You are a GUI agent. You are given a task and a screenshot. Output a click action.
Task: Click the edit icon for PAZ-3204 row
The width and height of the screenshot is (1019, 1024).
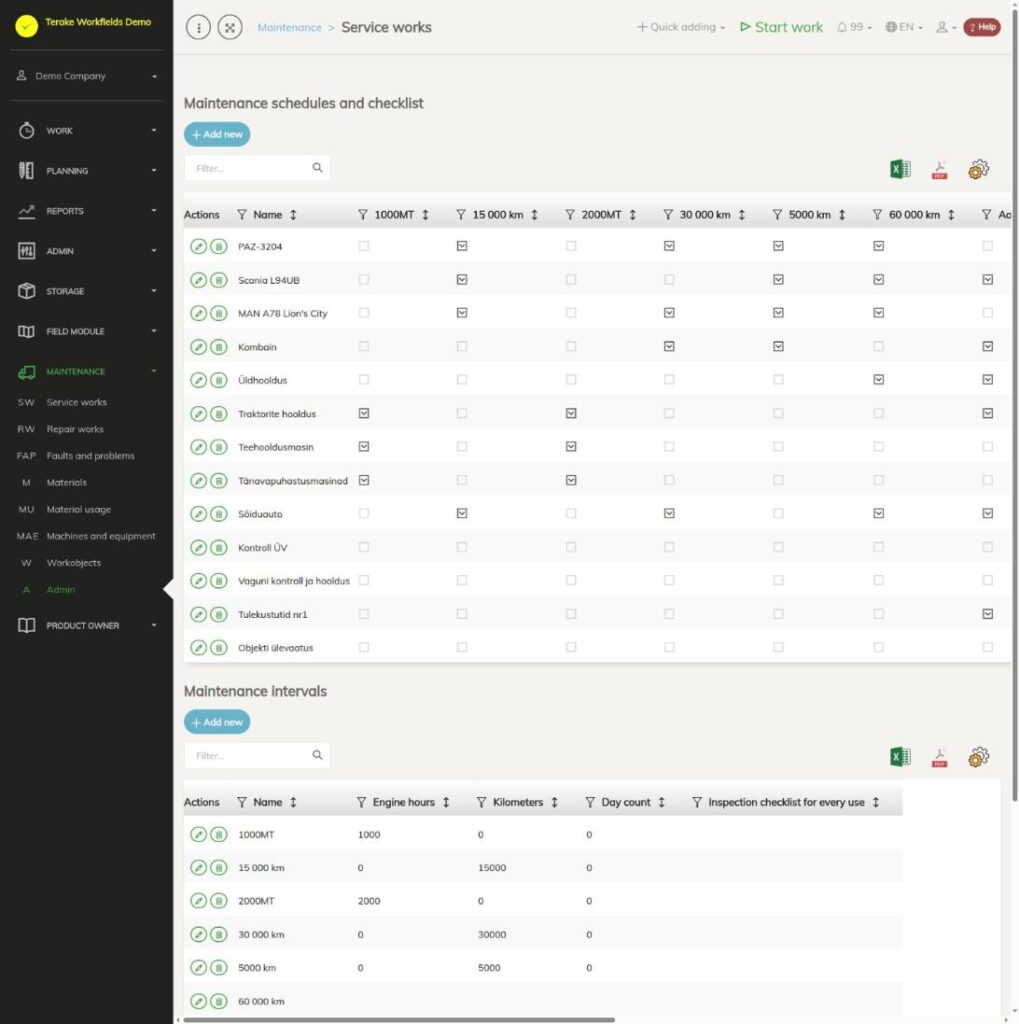tap(198, 246)
